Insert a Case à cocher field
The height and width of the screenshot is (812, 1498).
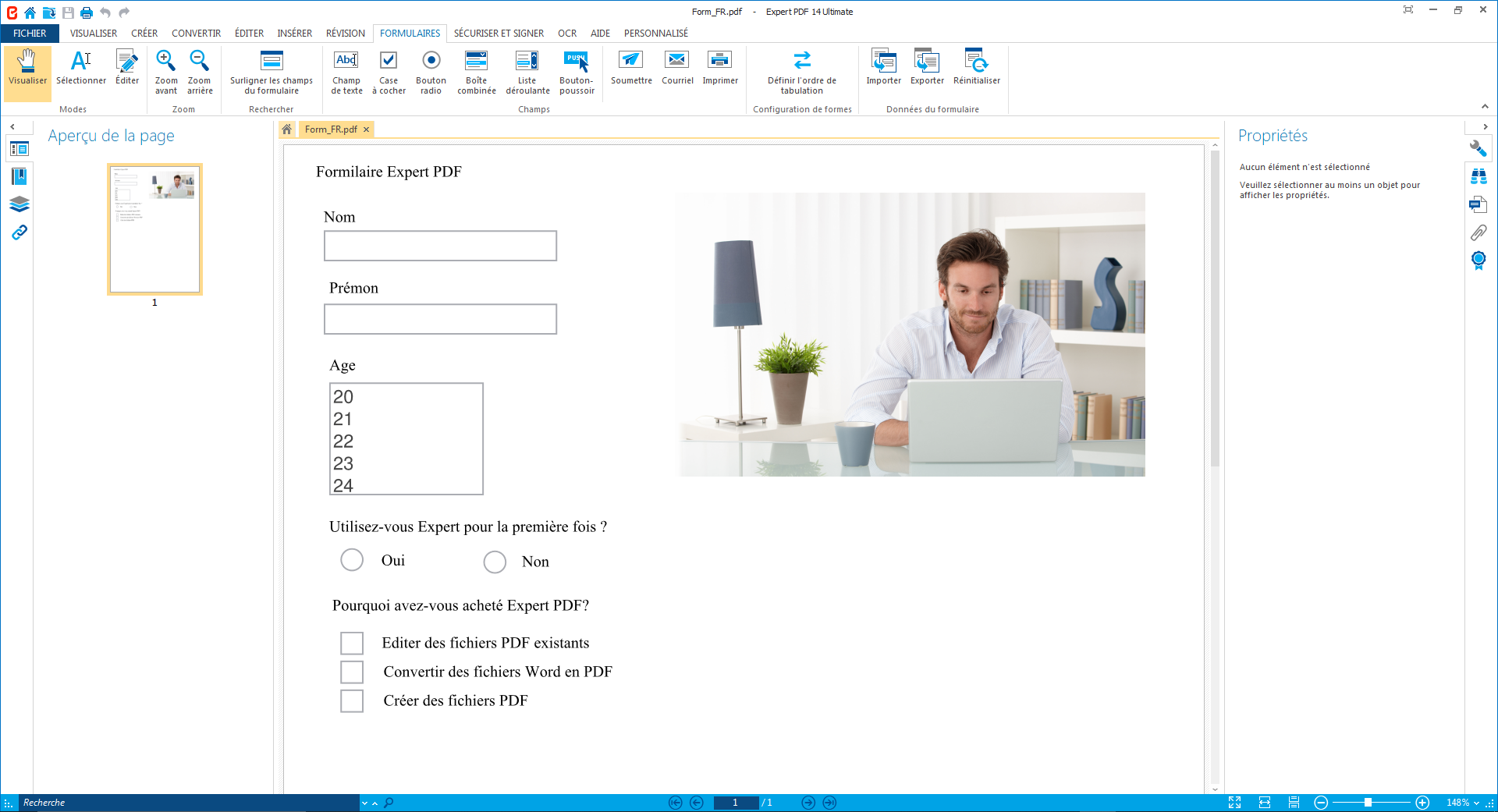coord(389,72)
